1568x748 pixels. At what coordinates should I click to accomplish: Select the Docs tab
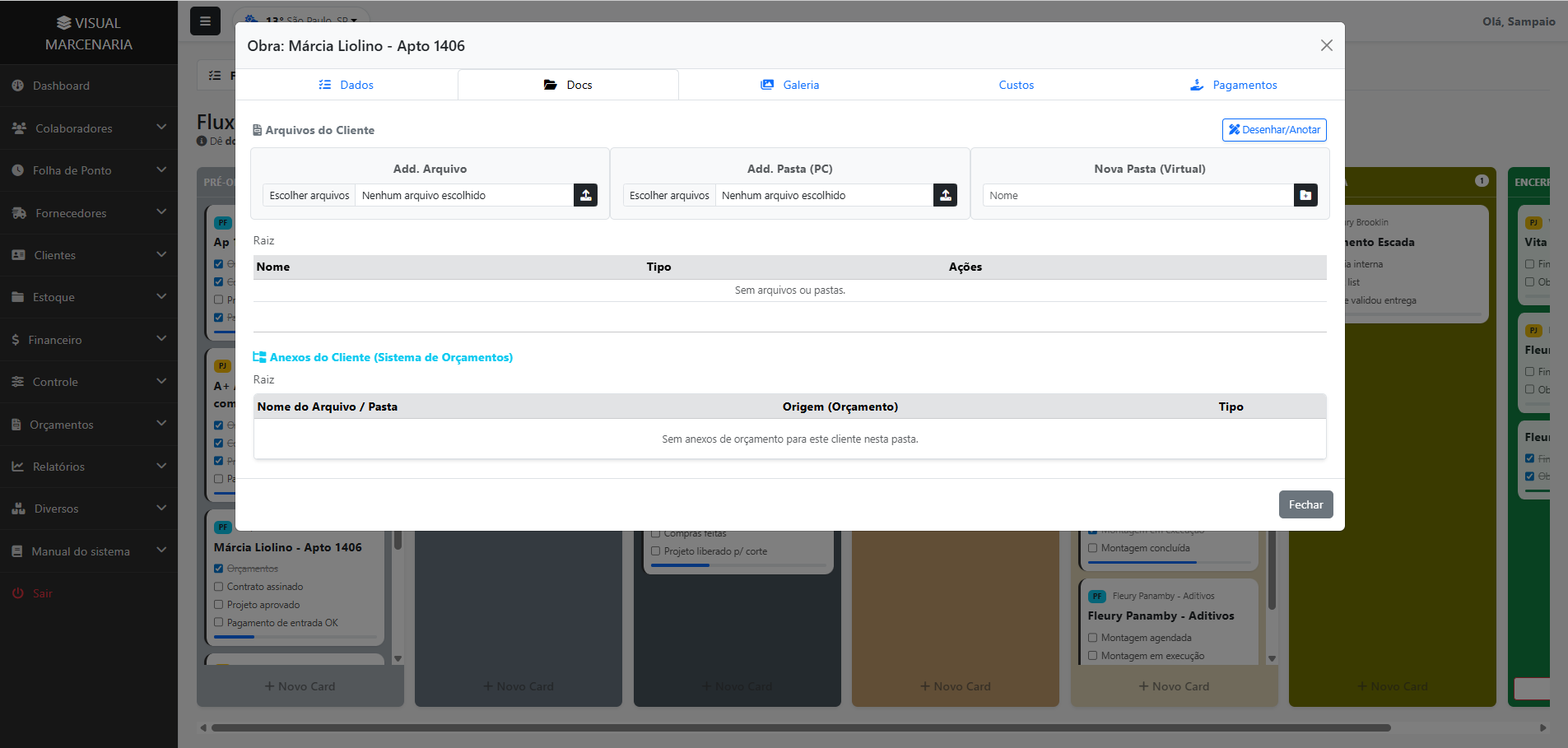(x=568, y=85)
